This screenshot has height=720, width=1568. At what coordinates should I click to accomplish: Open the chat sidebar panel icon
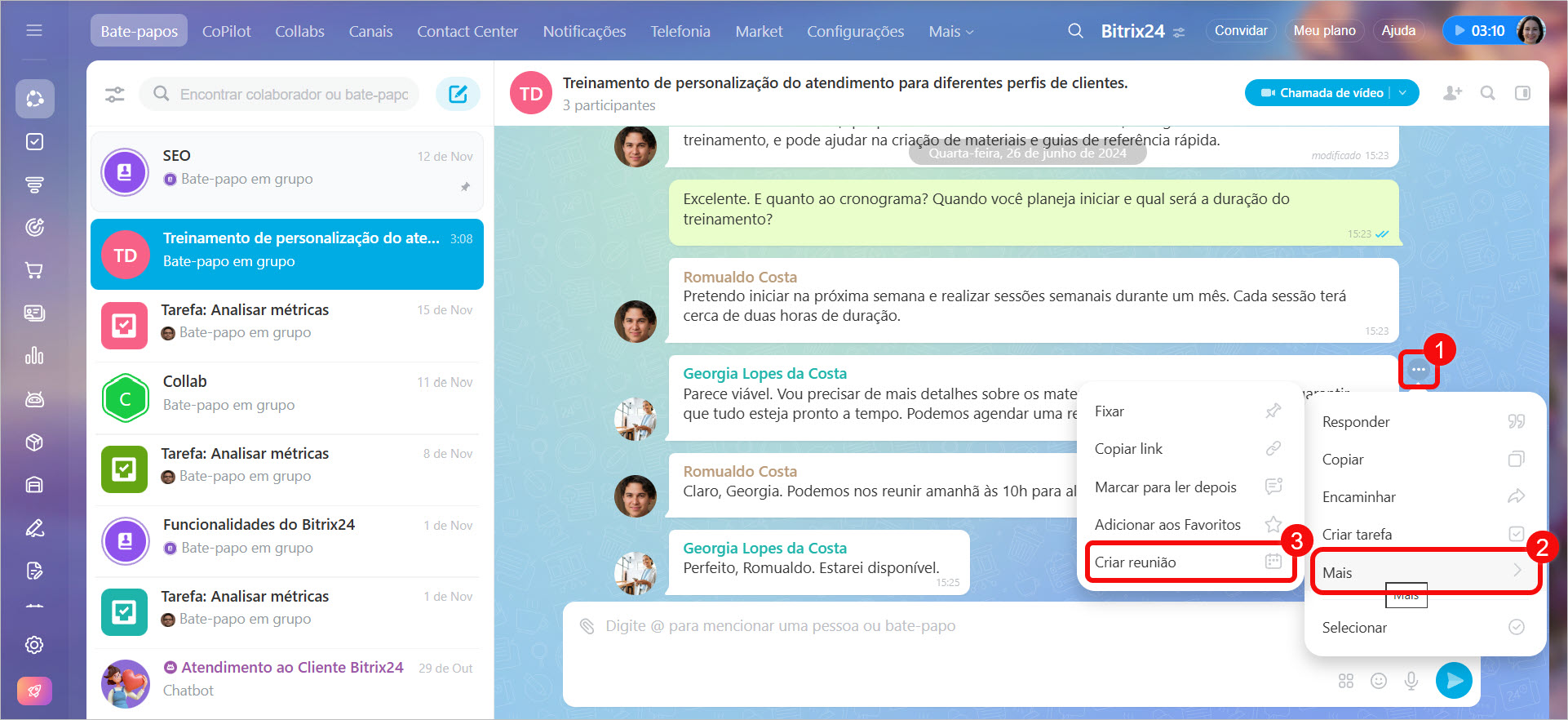coord(1522,93)
